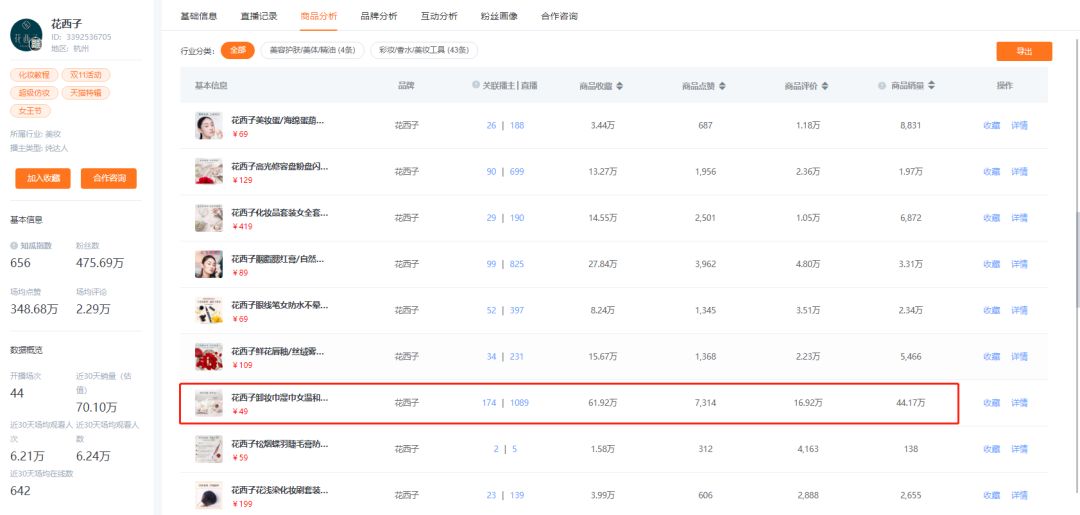The image size is (1080, 515).
Task: Click 收藏 in the 眼线笔 row
Action: 991,311
